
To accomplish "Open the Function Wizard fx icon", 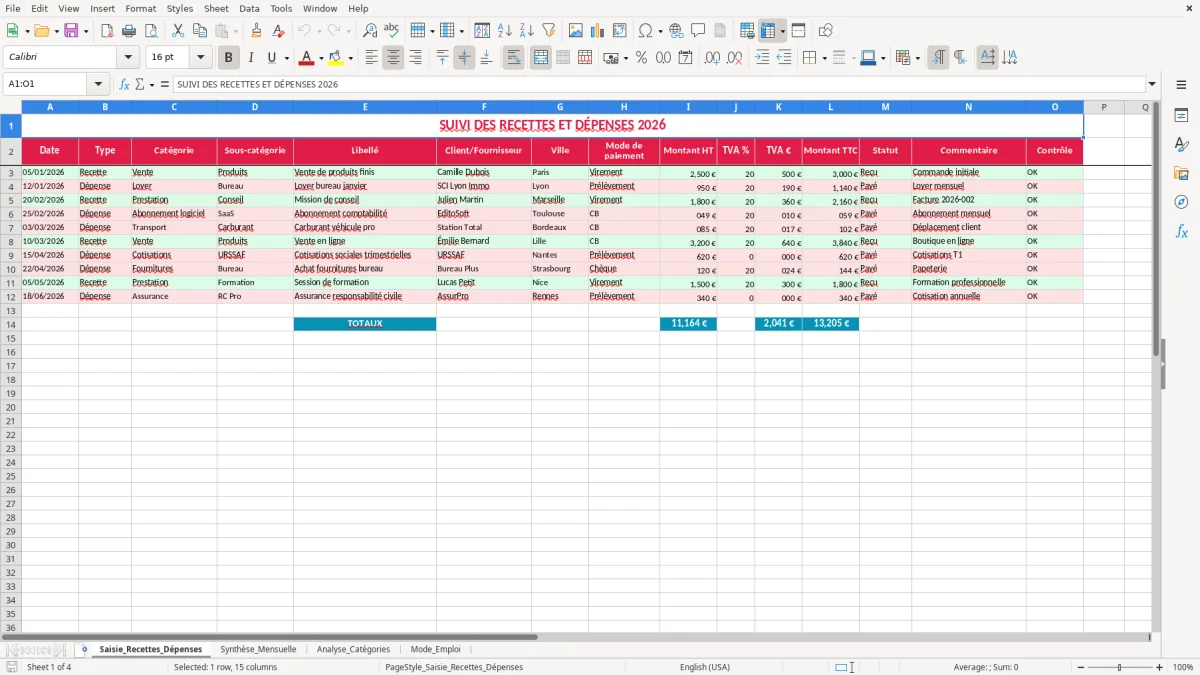I will [125, 84].
